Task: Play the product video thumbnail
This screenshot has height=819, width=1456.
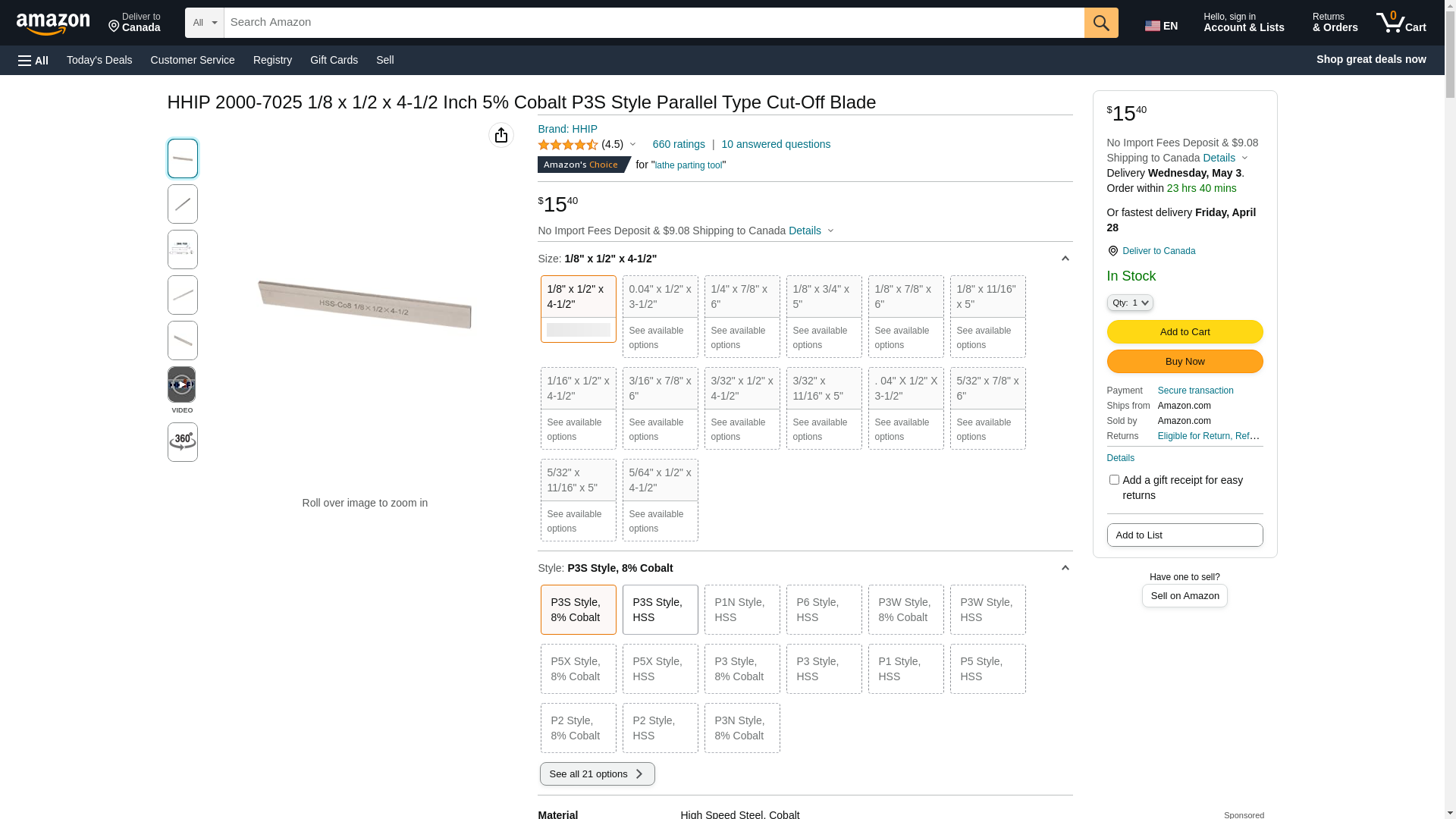Action: coord(182,385)
